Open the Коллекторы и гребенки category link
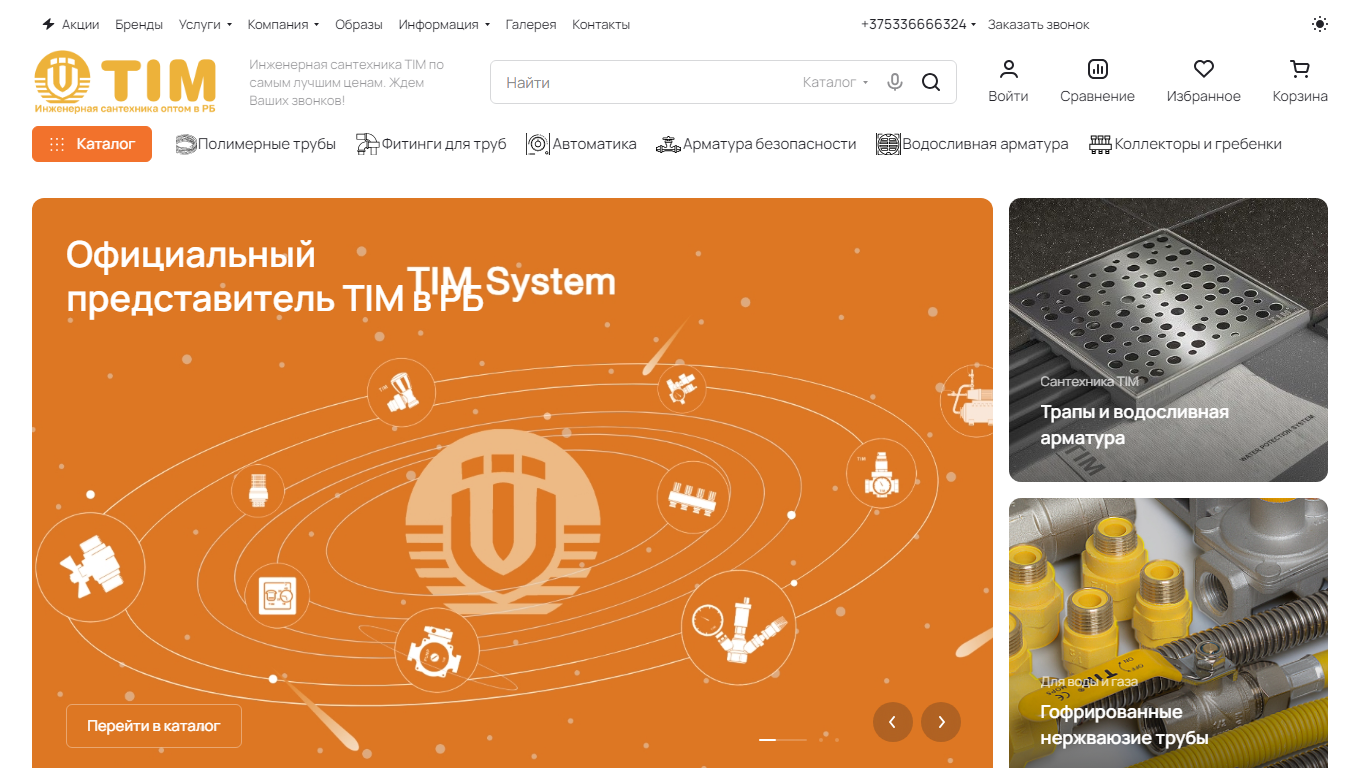The height and width of the screenshot is (768, 1366). point(1198,144)
